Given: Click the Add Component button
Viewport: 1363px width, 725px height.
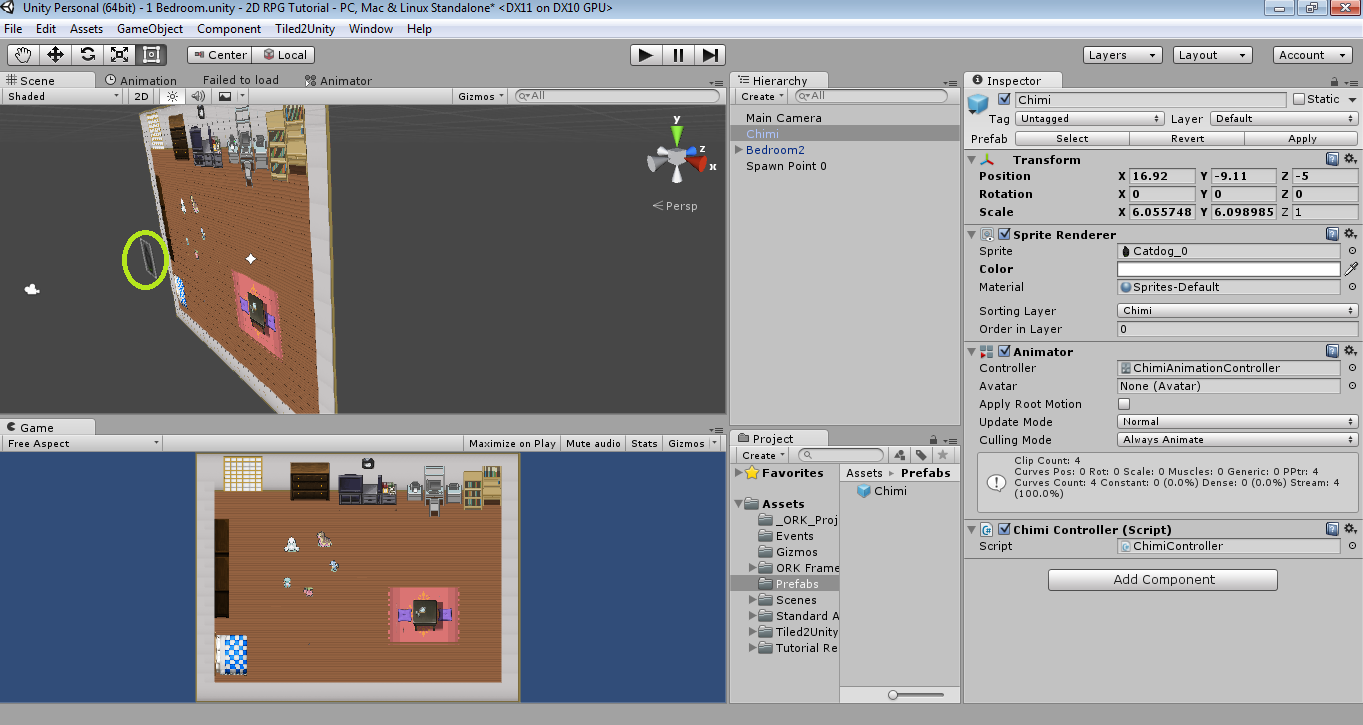Looking at the screenshot, I should pos(1163,579).
